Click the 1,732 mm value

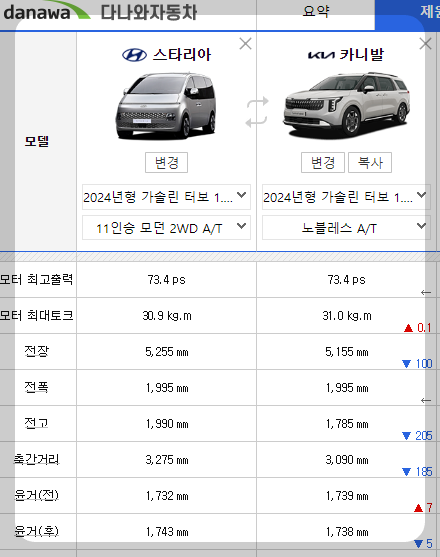[167, 496]
